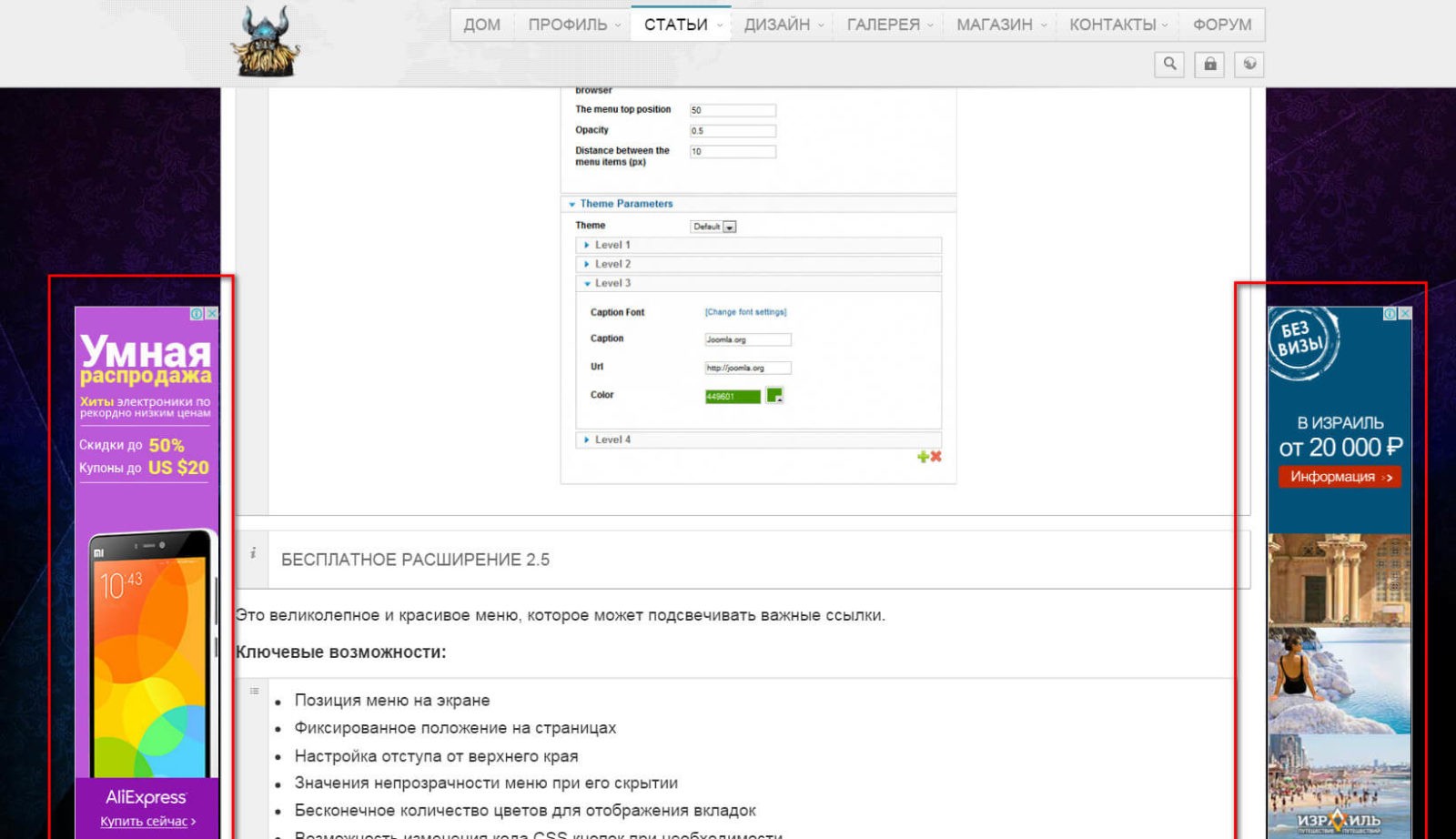Screen dimensions: 1456x839
Task: Open the Theme dropdown showing Default
Action: (713, 226)
